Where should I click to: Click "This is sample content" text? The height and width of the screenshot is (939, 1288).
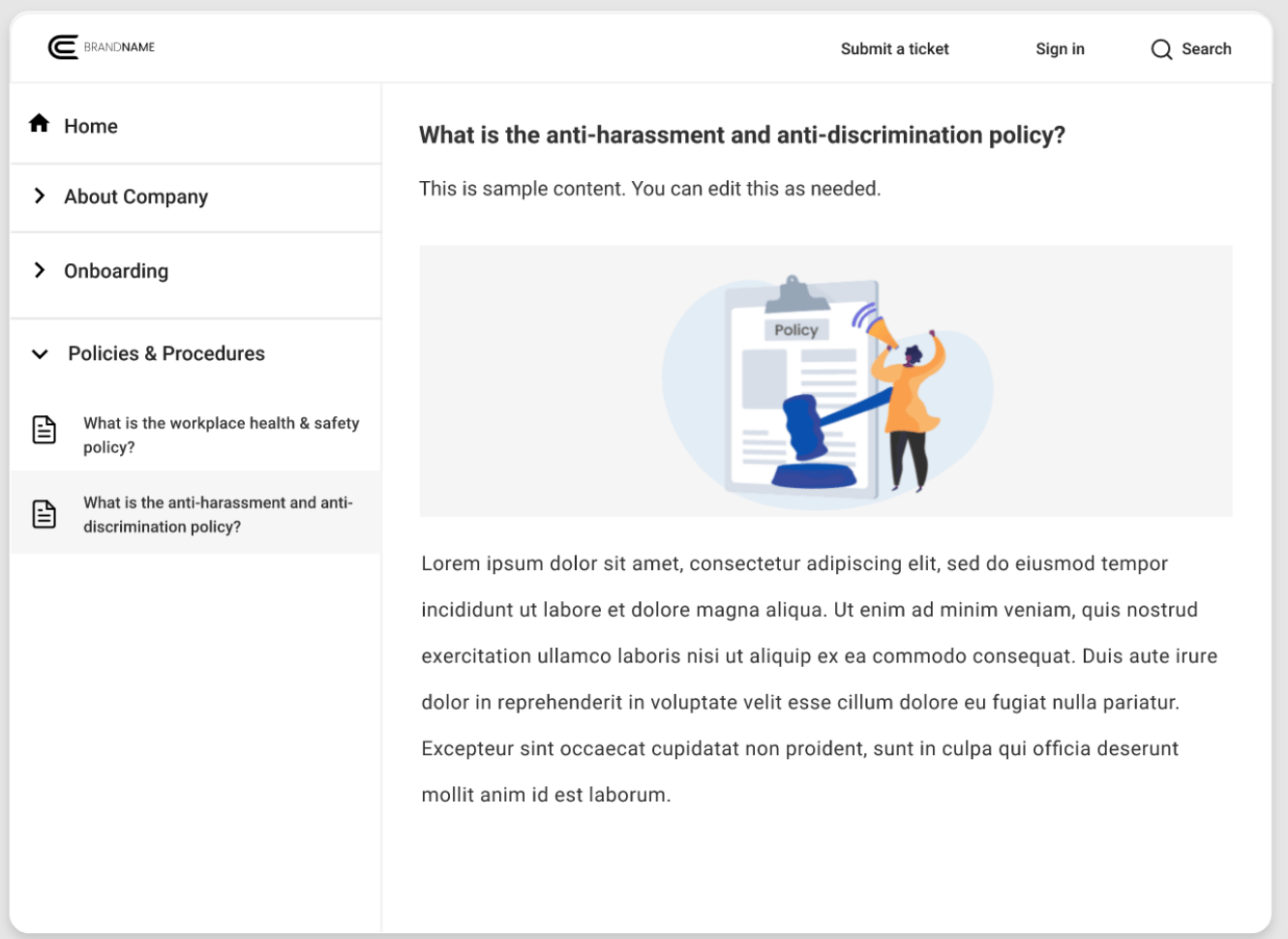[x=649, y=189]
